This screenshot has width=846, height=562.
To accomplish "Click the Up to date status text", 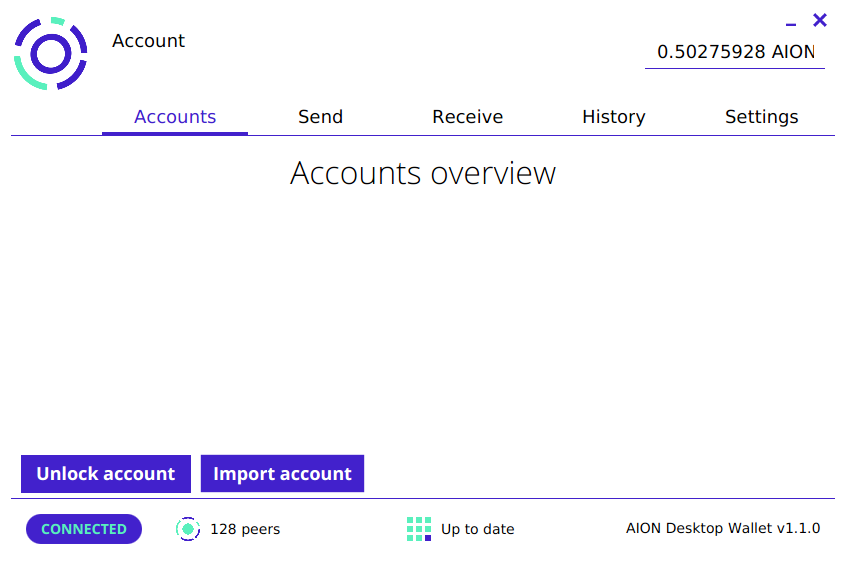I will pyautogui.click(x=477, y=529).
